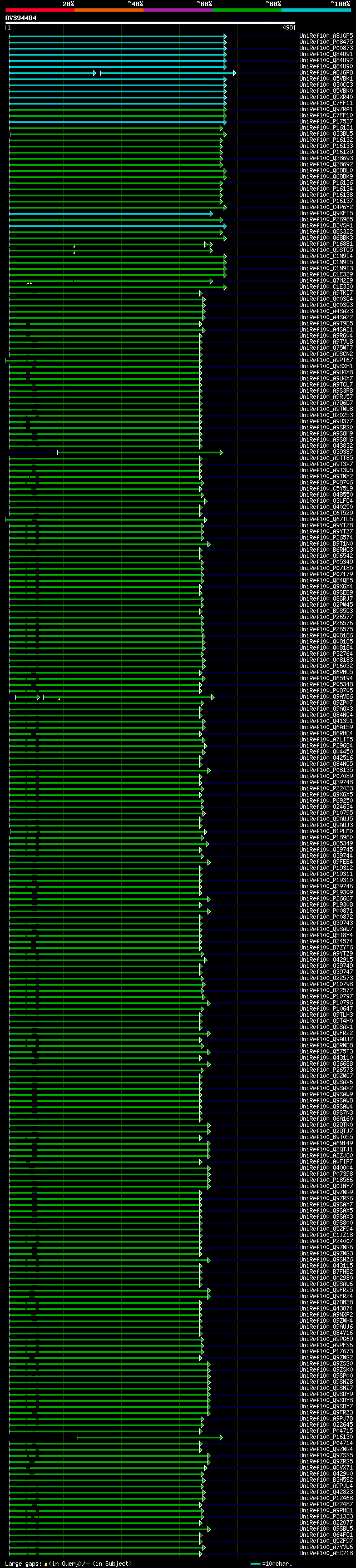The width and height of the screenshot is (356, 1568).
Task: Open the UniRef100_P08135 hit link
Action: point(326,770)
